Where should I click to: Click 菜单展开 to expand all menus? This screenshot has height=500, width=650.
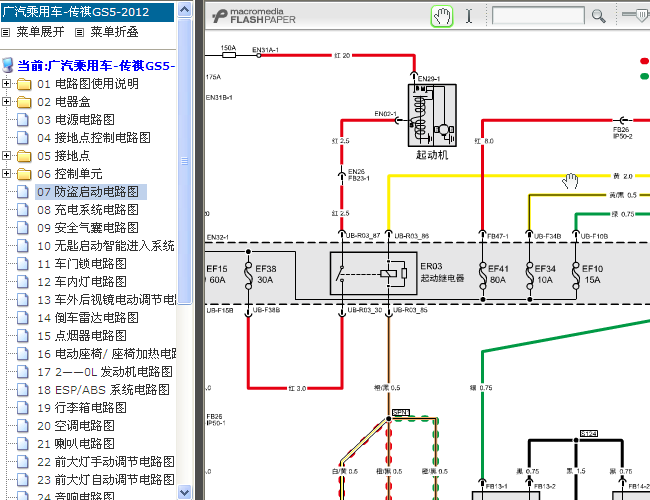click(40, 32)
